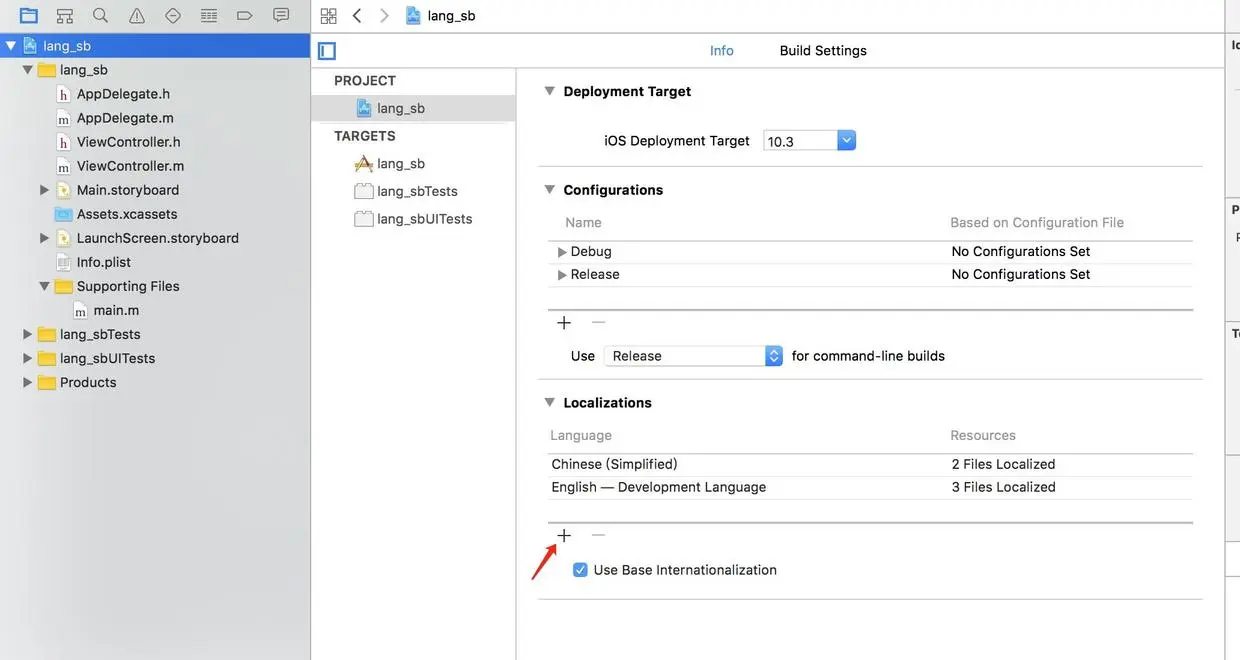
Task: Click the 10.3 deployment target field
Action: click(x=800, y=141)
